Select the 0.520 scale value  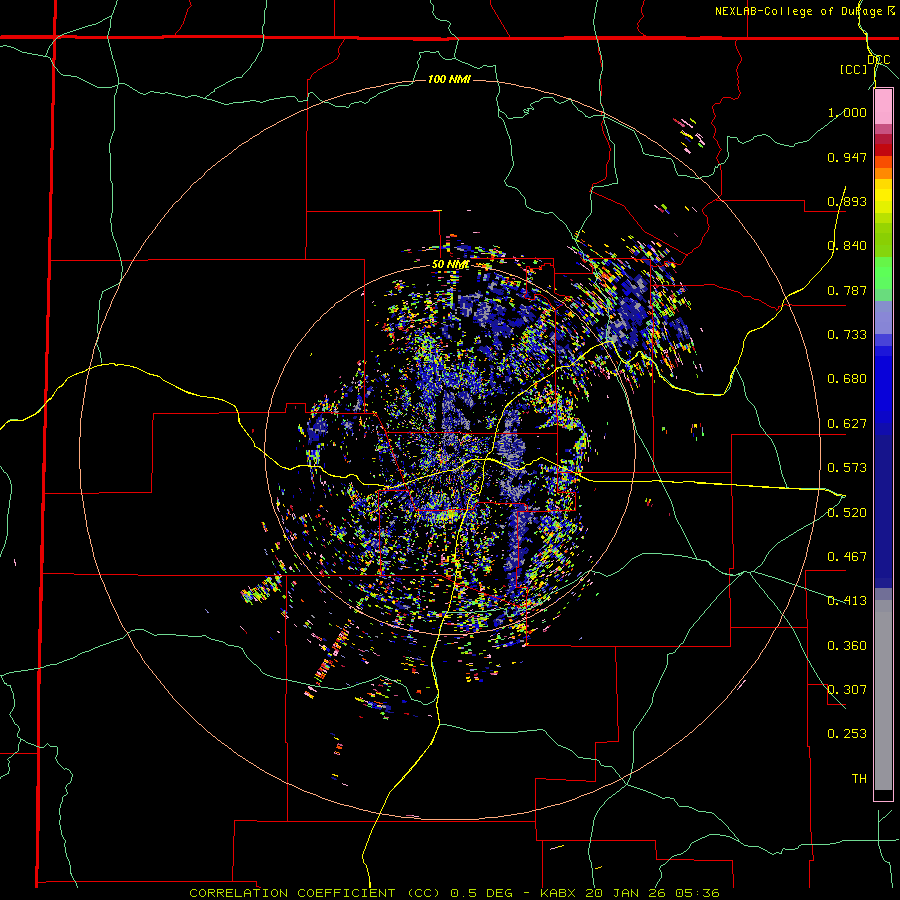point(847,513)
